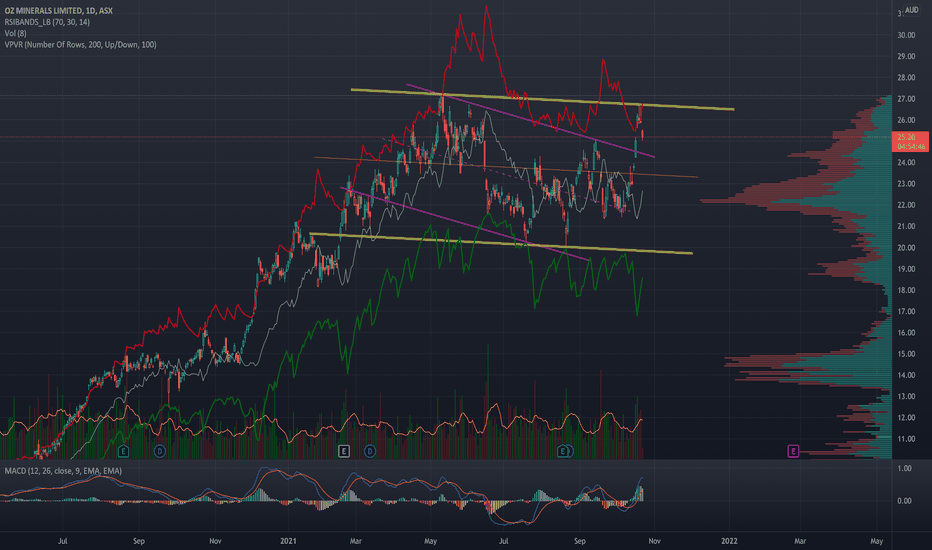Select the upper yellow trendline
Viewport: 932px width, 550px height.
542,99
